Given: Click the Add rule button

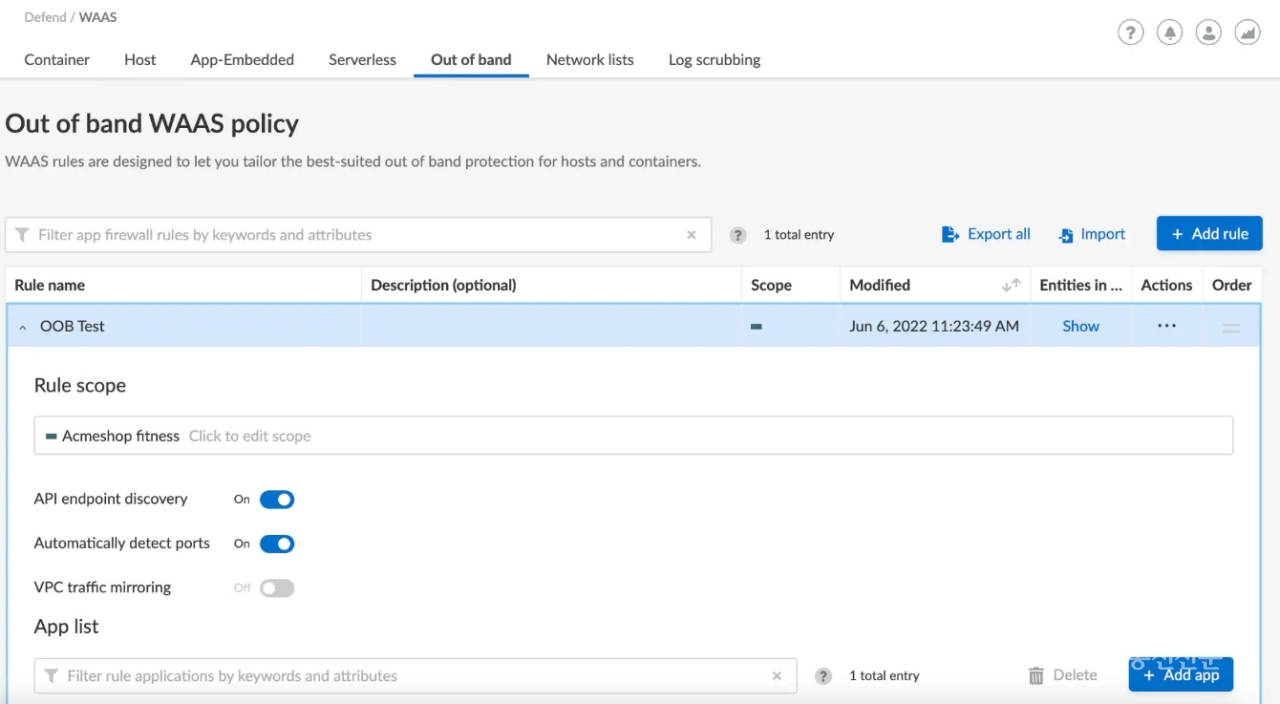Looking at the screenshot, I should [x=1209, y=234].
